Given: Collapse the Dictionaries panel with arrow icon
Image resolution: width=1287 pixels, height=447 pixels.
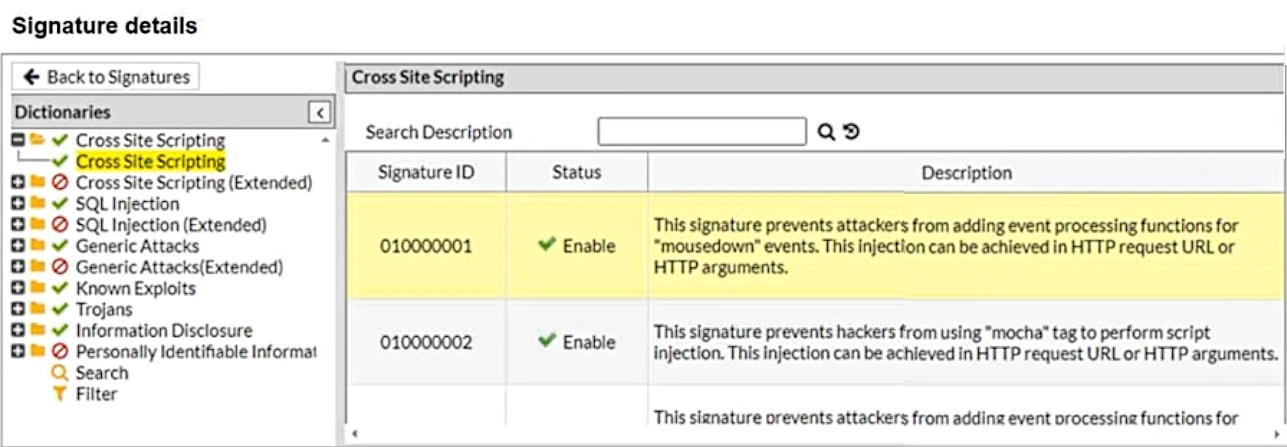Looking at the screenshot, I should [x=319, y=112].
